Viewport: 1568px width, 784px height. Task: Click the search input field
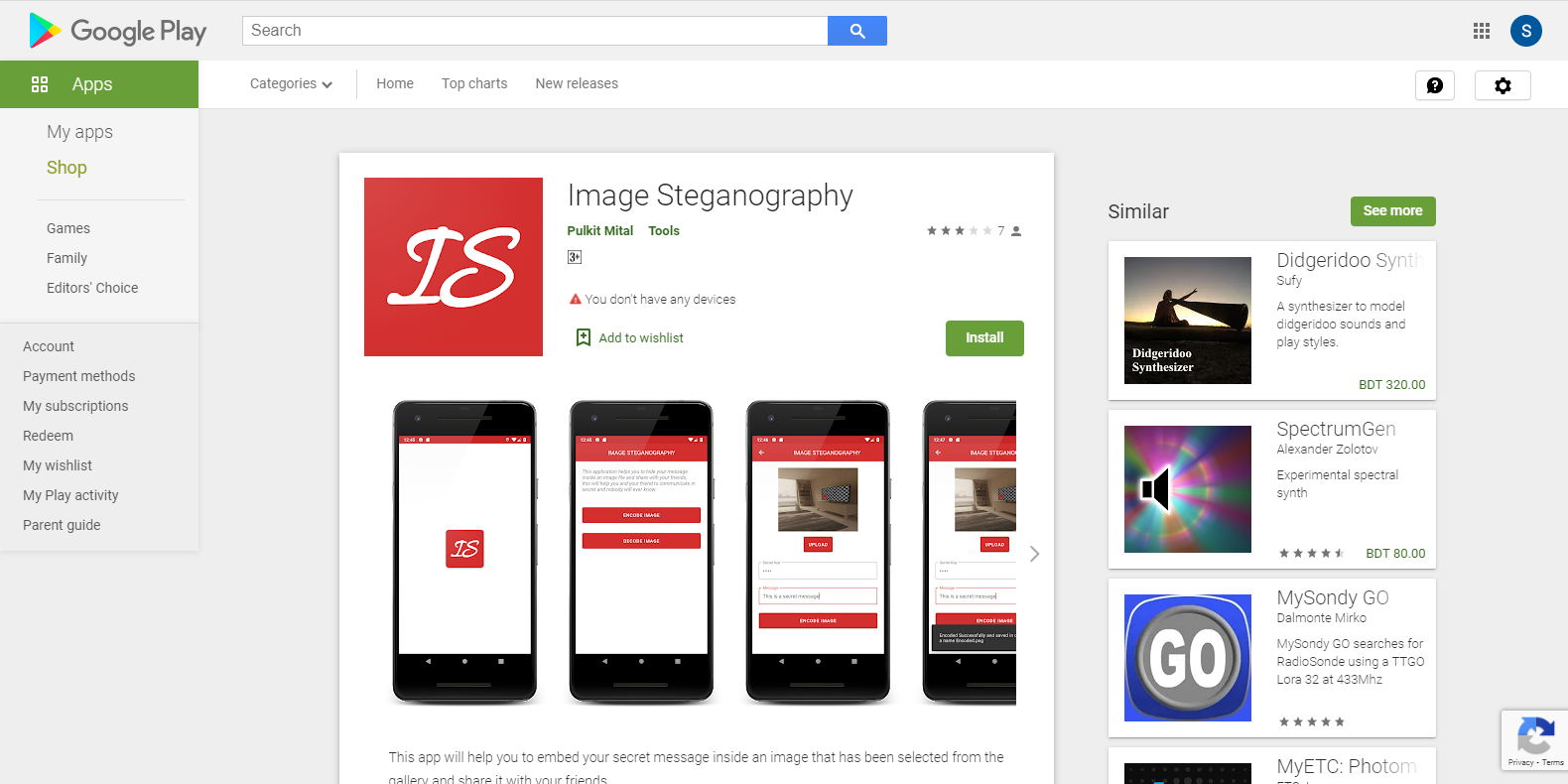pyautogui.click(x=535, y=31)
